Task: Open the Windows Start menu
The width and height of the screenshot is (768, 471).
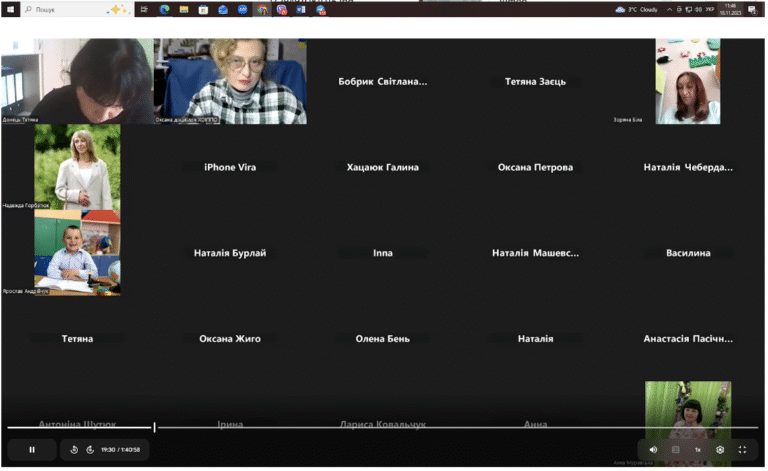Action: pyautogui.click(x=10, y=9)
